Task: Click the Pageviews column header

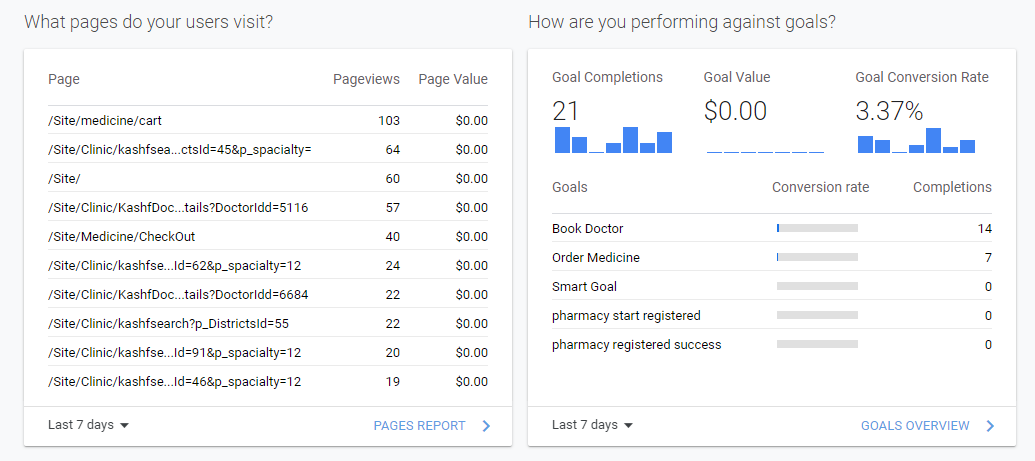Action: click(x=366, y=79)
